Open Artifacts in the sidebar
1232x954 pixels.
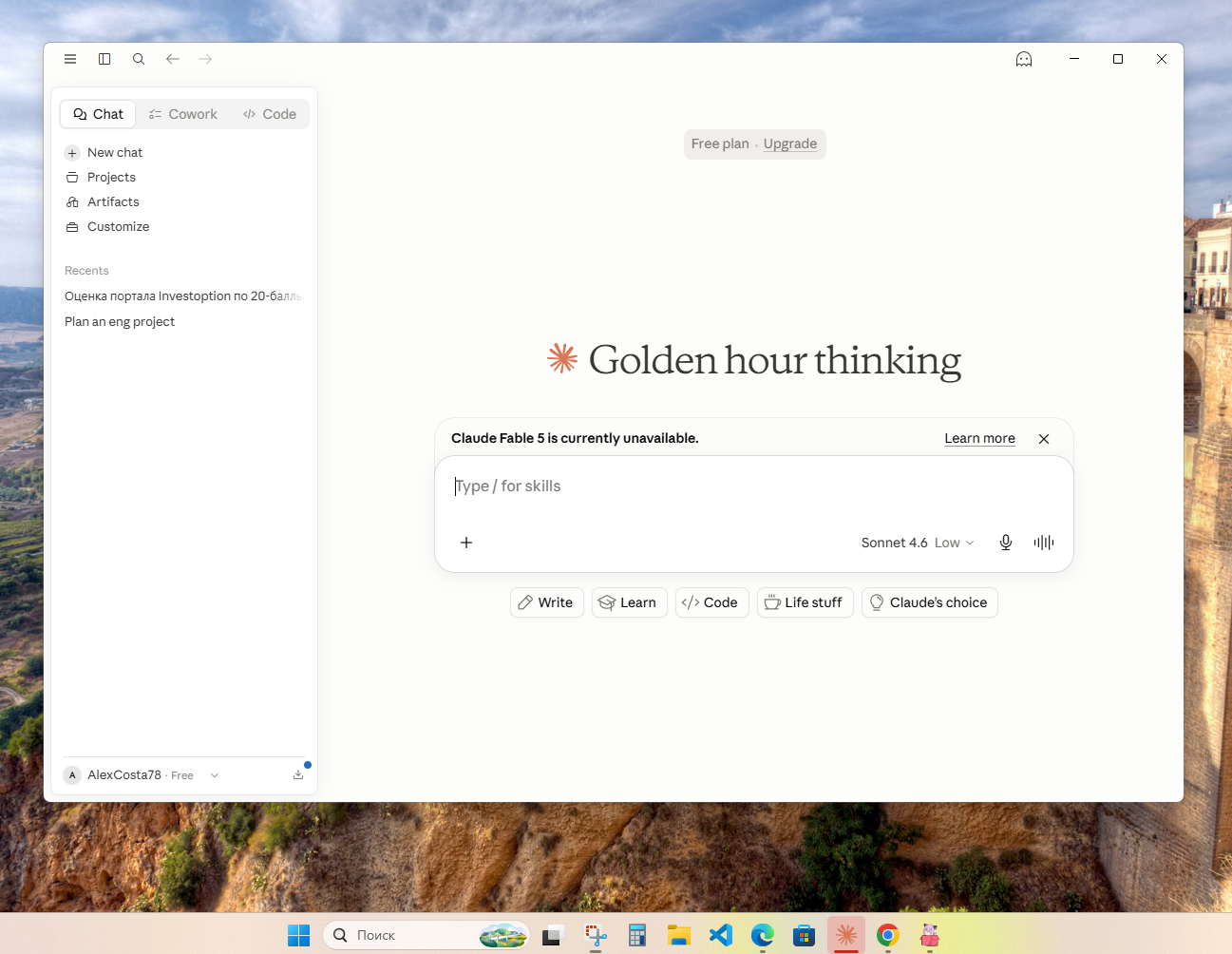pos(184,201)
